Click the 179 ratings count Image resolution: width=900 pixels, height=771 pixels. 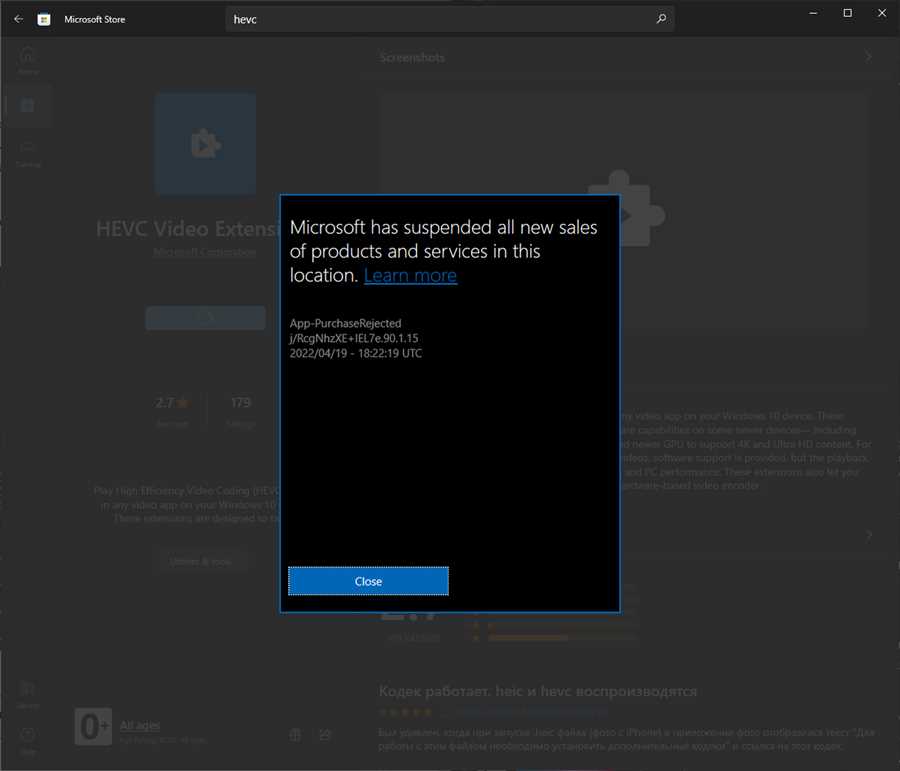[240, 403]
